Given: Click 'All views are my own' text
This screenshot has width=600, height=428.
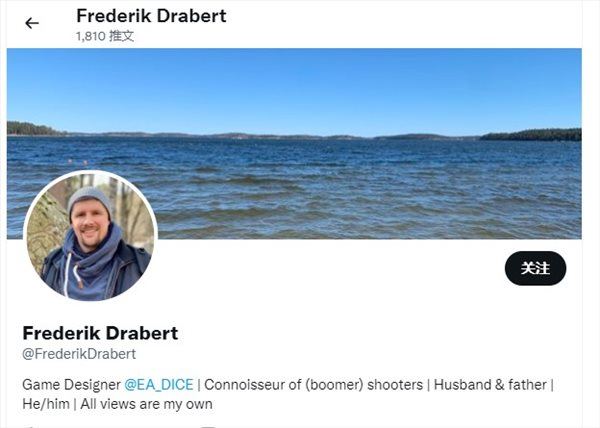Looking at the screenshot, I should [x=146, y=404].
